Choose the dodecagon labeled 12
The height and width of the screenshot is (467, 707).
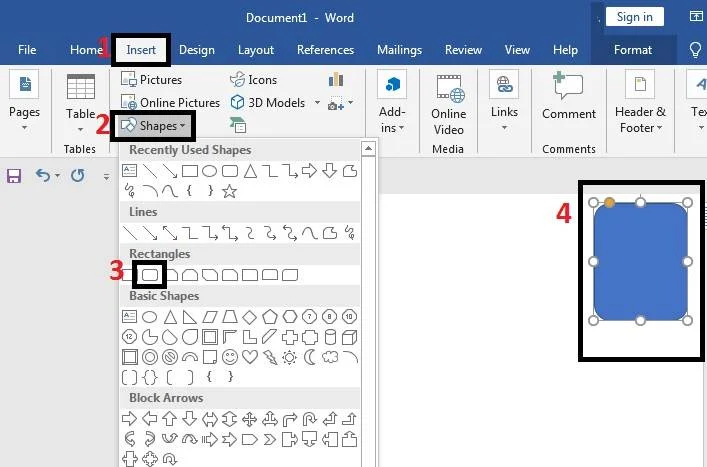(129, 337)
